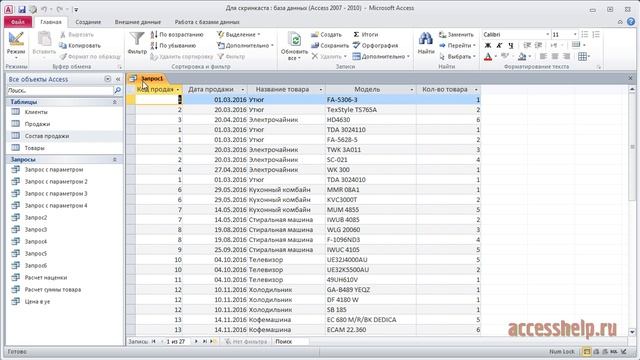The height and width of the screenshot is (360, 640).
Task: Open Перейти go-to dropdown
Action: tap(458, 46)
